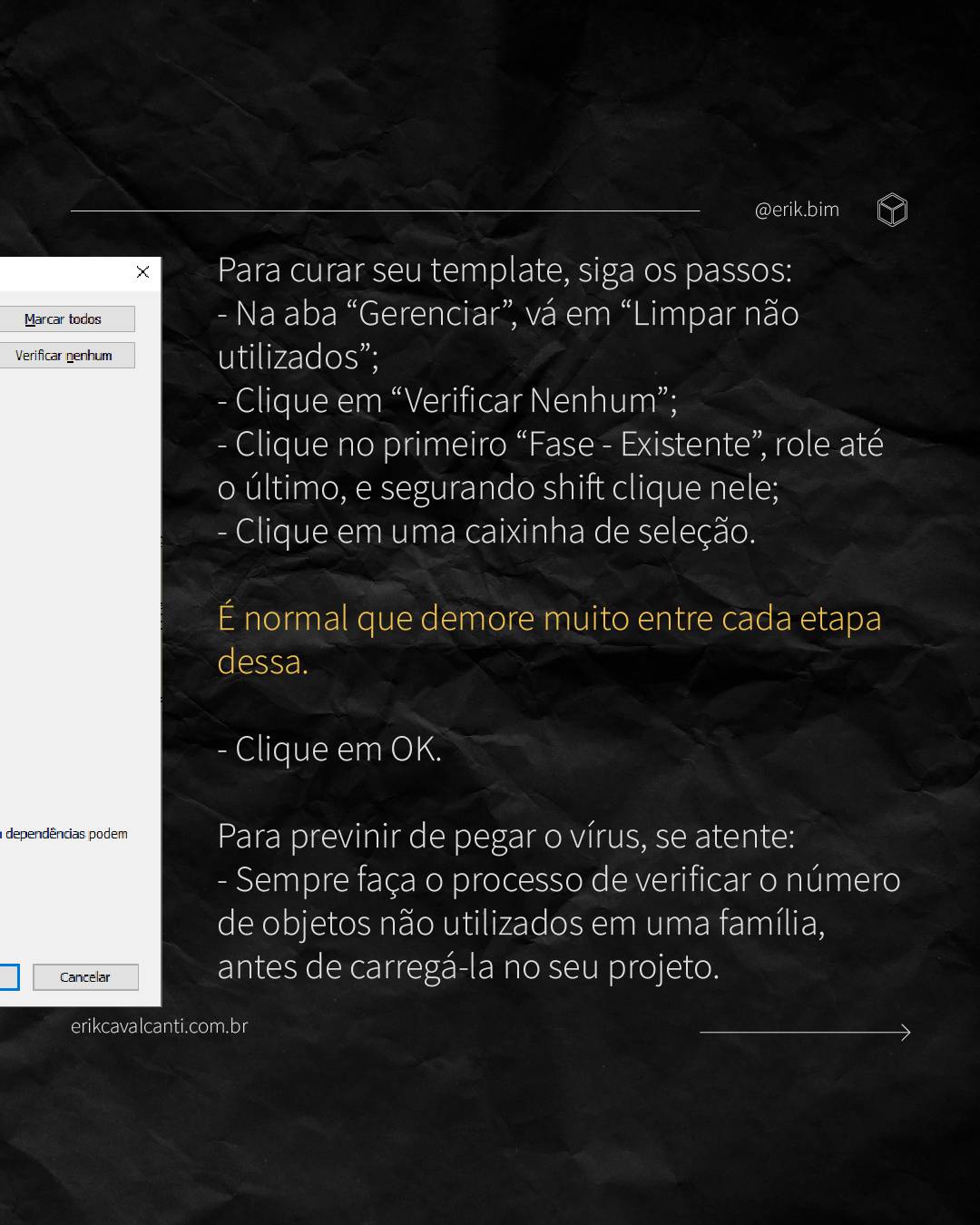Screen dimensions: 980x1225
Task: Click the cube logo icon beside @erik.bim
Action: click(x=892, y=211)
